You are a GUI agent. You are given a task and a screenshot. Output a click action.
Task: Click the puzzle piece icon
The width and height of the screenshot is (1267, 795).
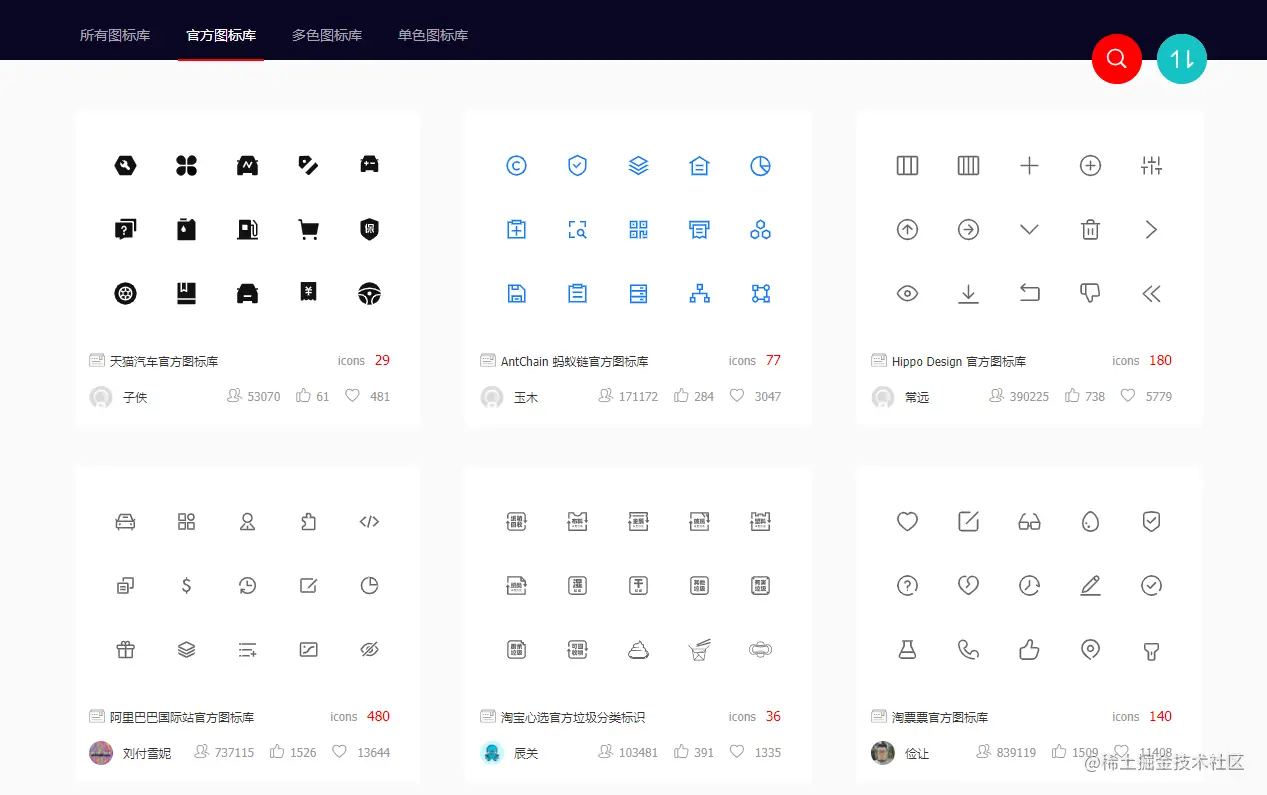click(308, 522)
